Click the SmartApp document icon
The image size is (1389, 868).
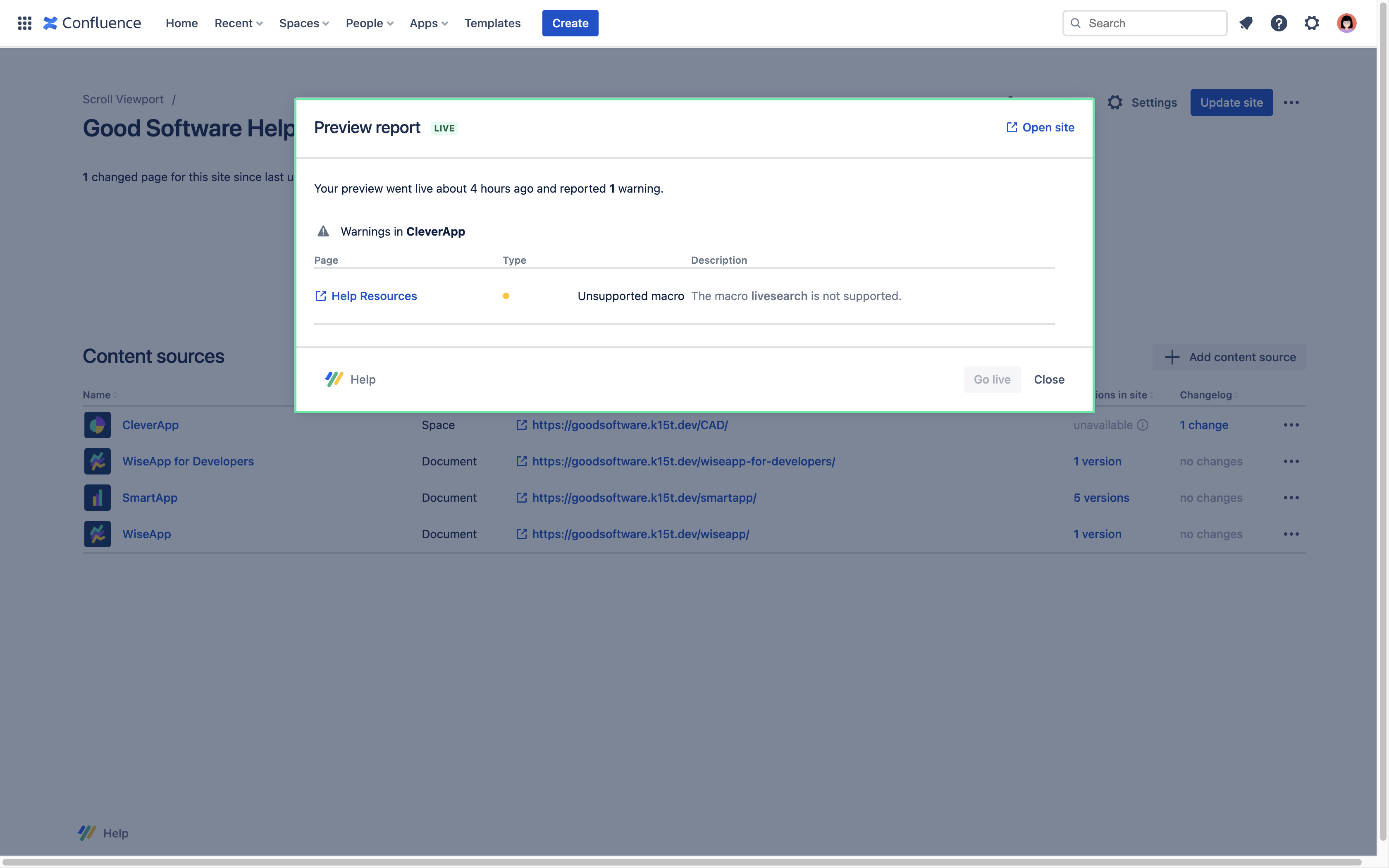97,498
